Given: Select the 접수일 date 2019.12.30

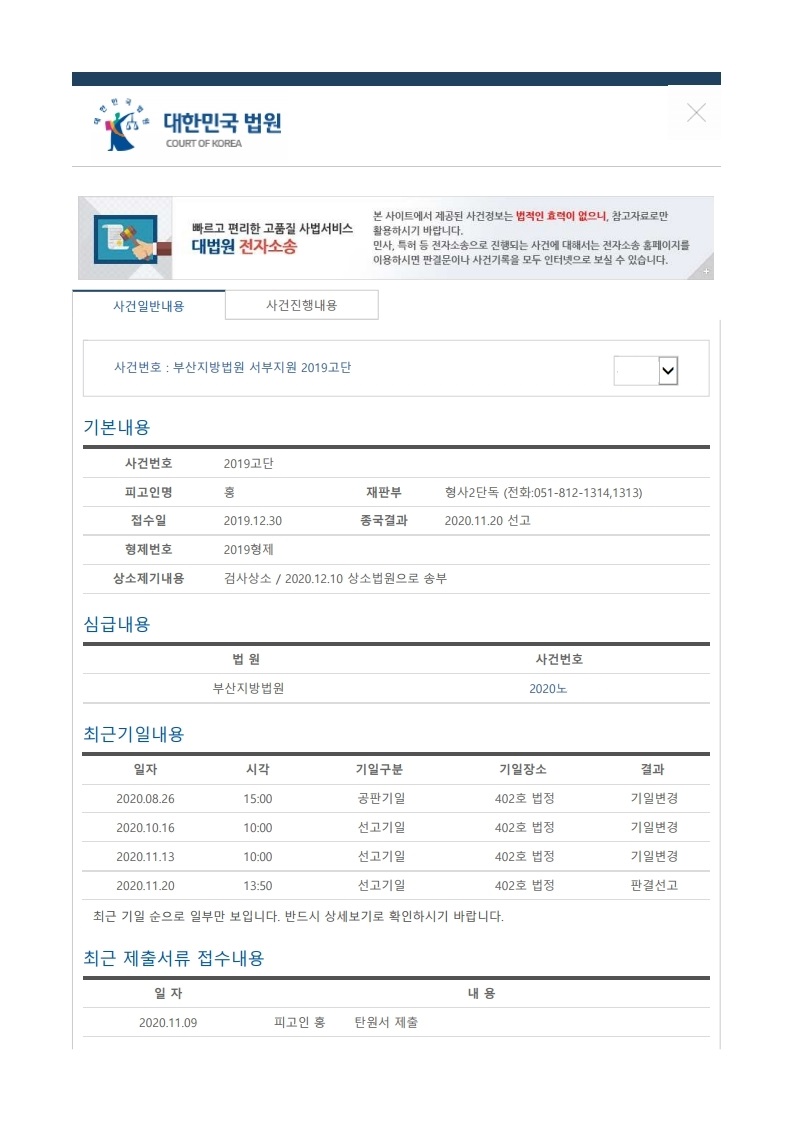Looking at the screenshot, I should click(253, 520).
